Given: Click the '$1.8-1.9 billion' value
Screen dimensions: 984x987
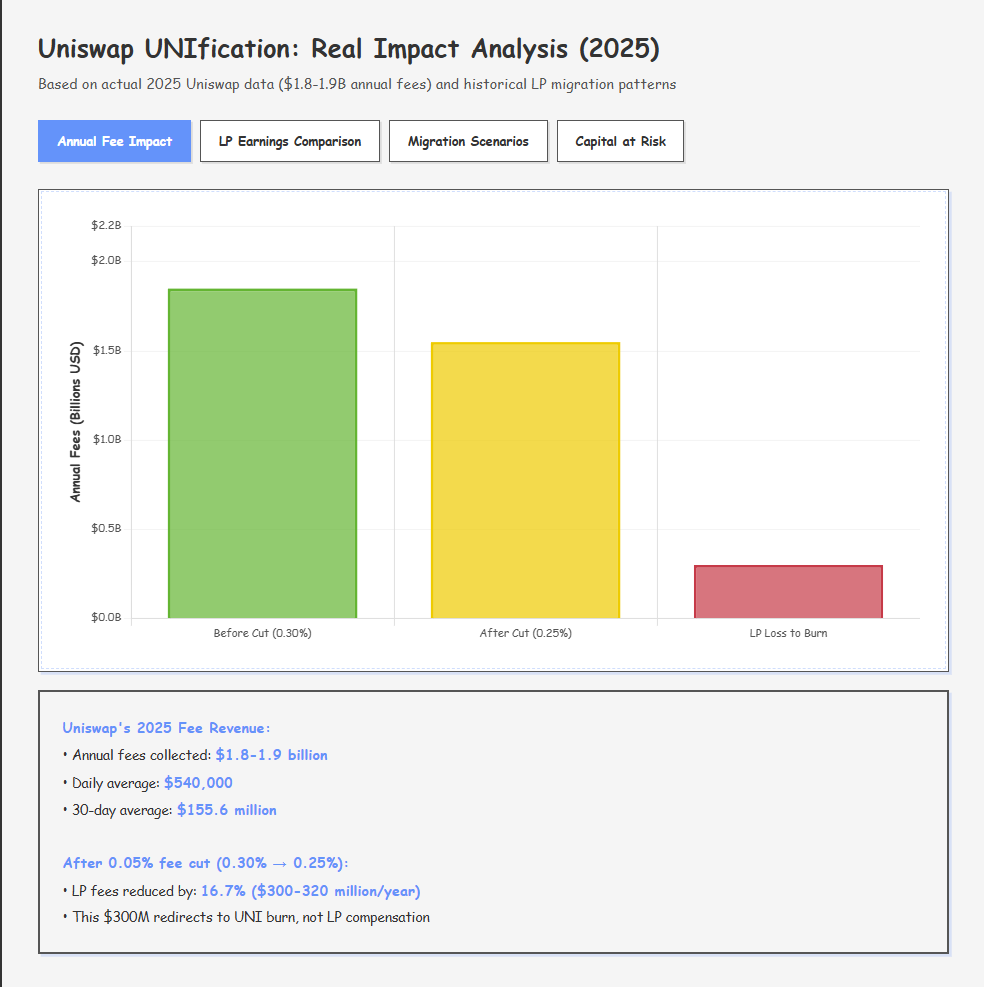Looking at the screenshot, I should (x=271, y=755).
